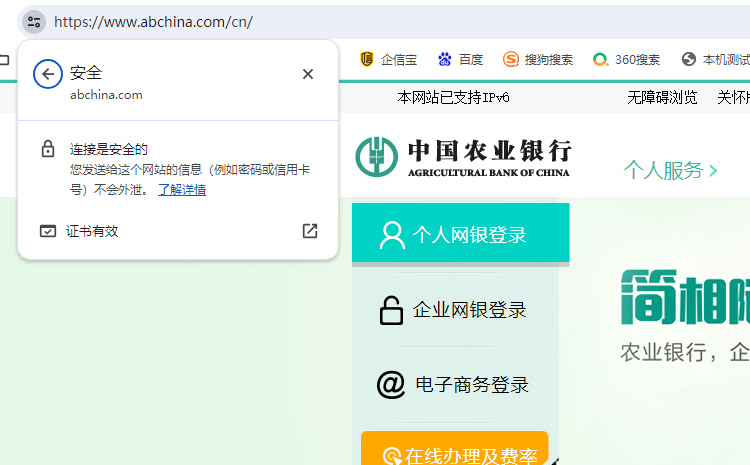Click the 了解详情 link
750x465 pixels.
[182, 189]
